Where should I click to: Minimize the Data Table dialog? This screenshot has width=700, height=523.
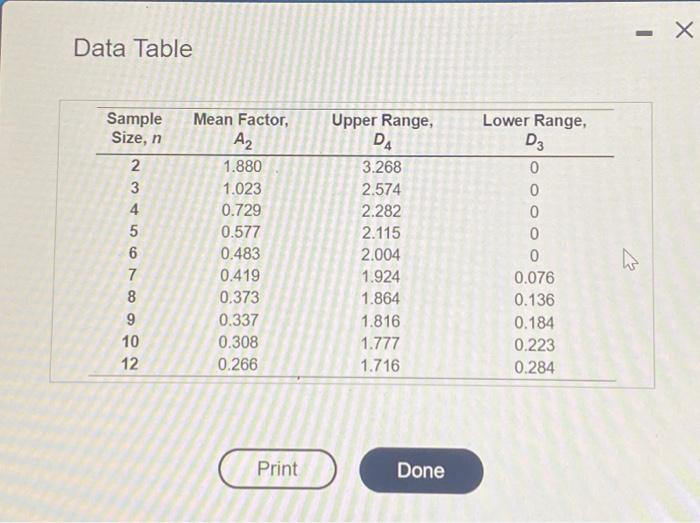click(x=644, y=33)
